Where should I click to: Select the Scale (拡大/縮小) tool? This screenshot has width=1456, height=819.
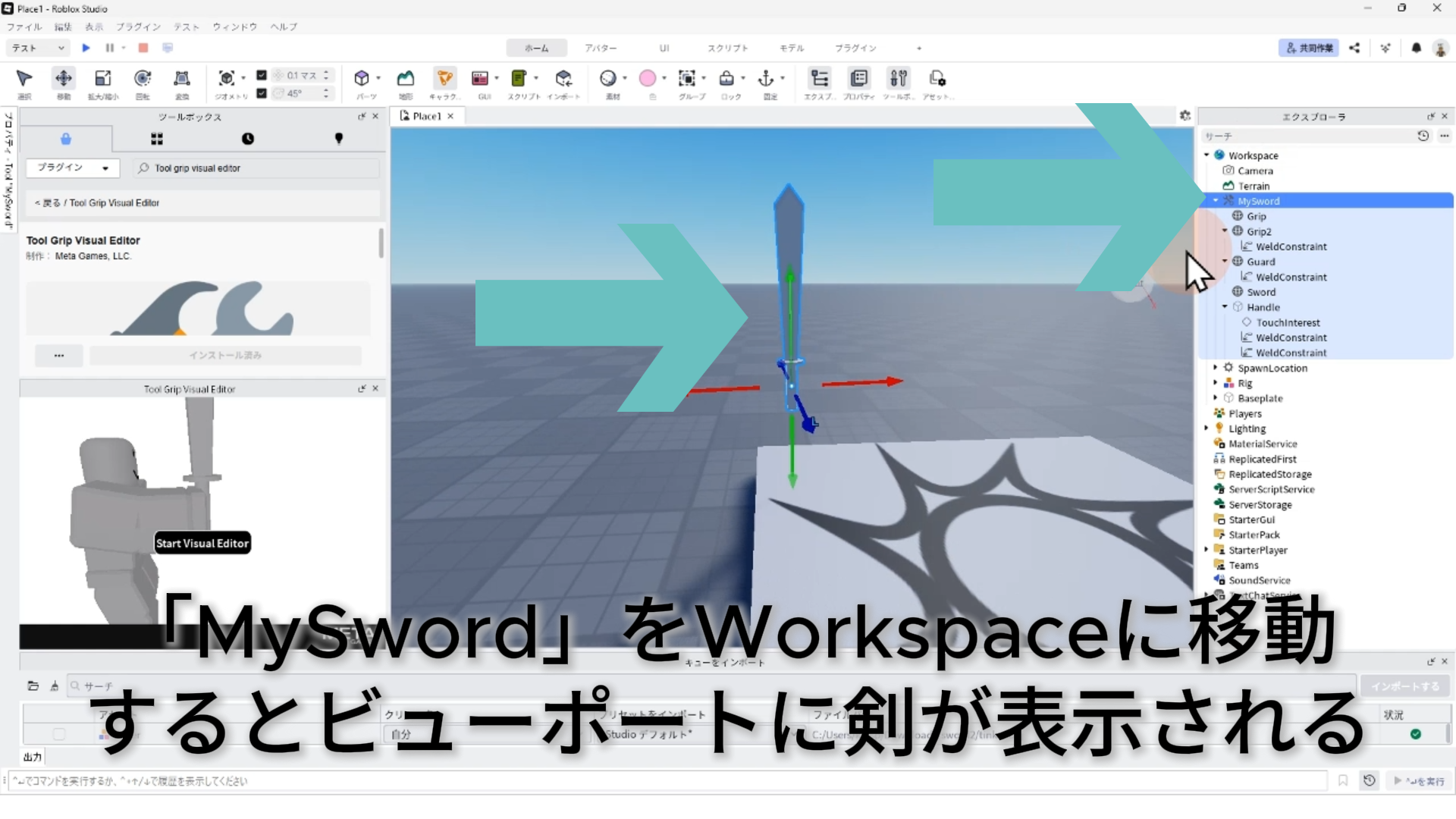[102, 79]
